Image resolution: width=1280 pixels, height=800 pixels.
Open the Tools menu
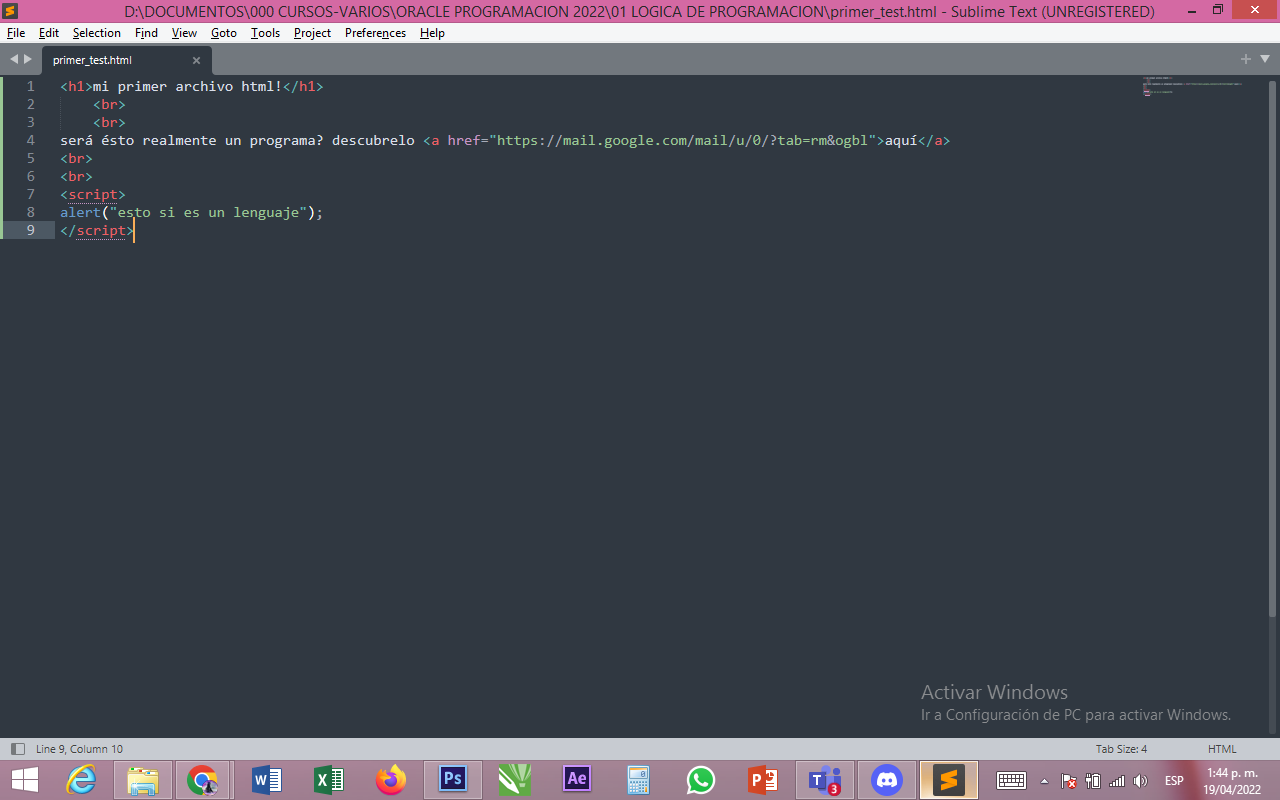pyautogui.click(x=265, y=33)
